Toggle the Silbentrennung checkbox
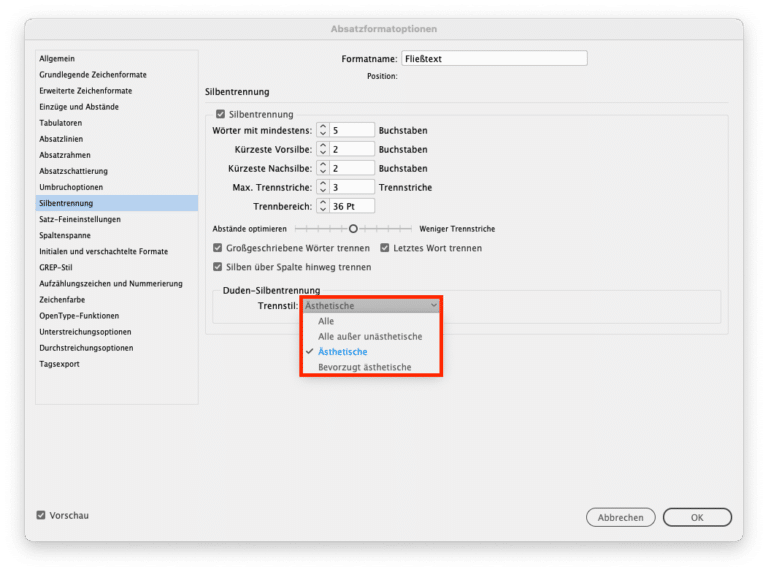Viewport: 768px width, 572px height. (x=220, y=114)
